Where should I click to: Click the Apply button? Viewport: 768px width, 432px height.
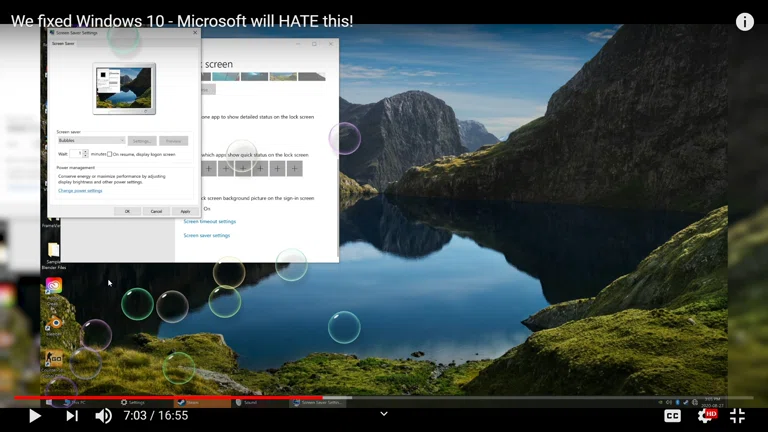(x=185, y=211)
